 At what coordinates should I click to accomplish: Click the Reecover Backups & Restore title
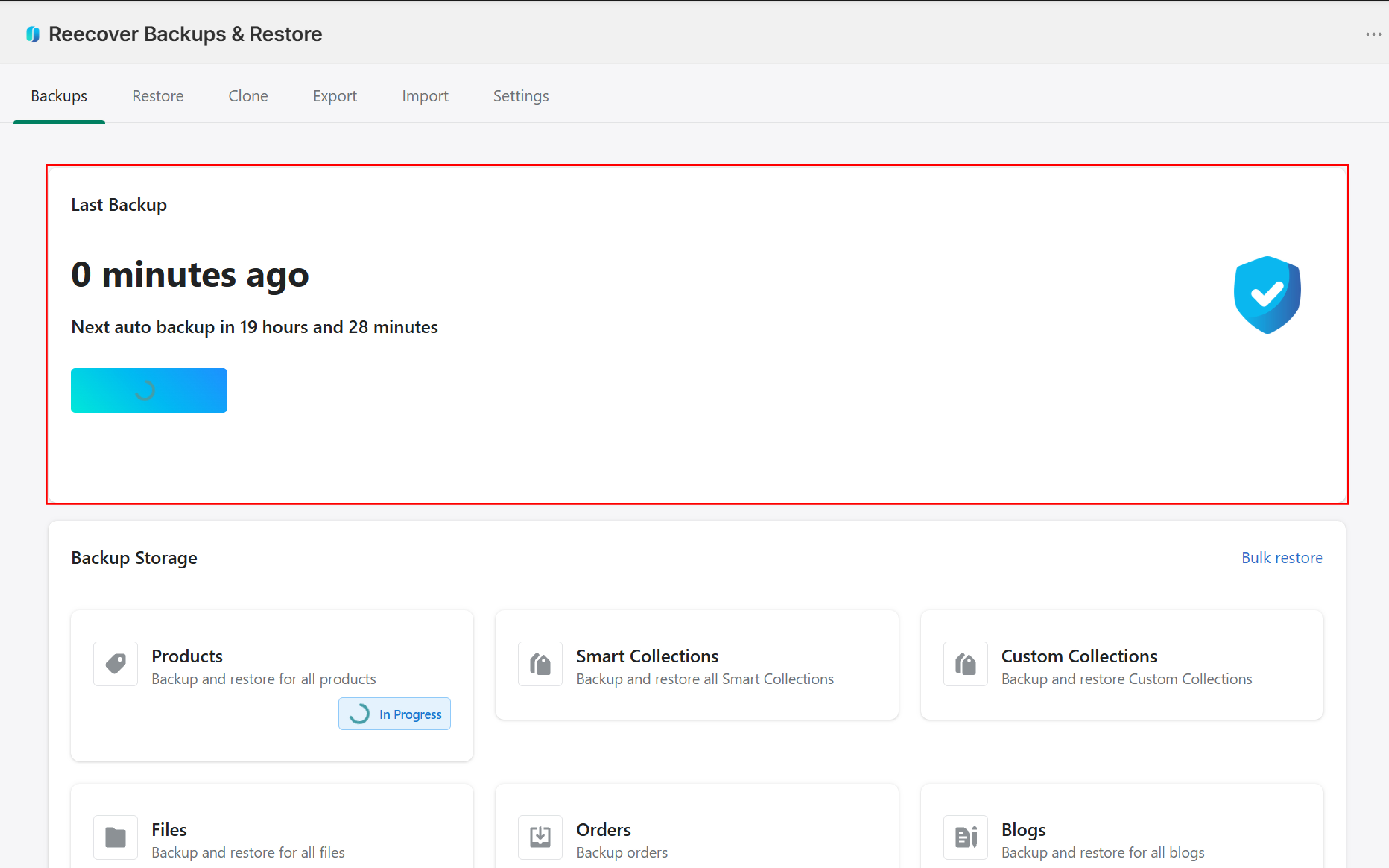185,34
